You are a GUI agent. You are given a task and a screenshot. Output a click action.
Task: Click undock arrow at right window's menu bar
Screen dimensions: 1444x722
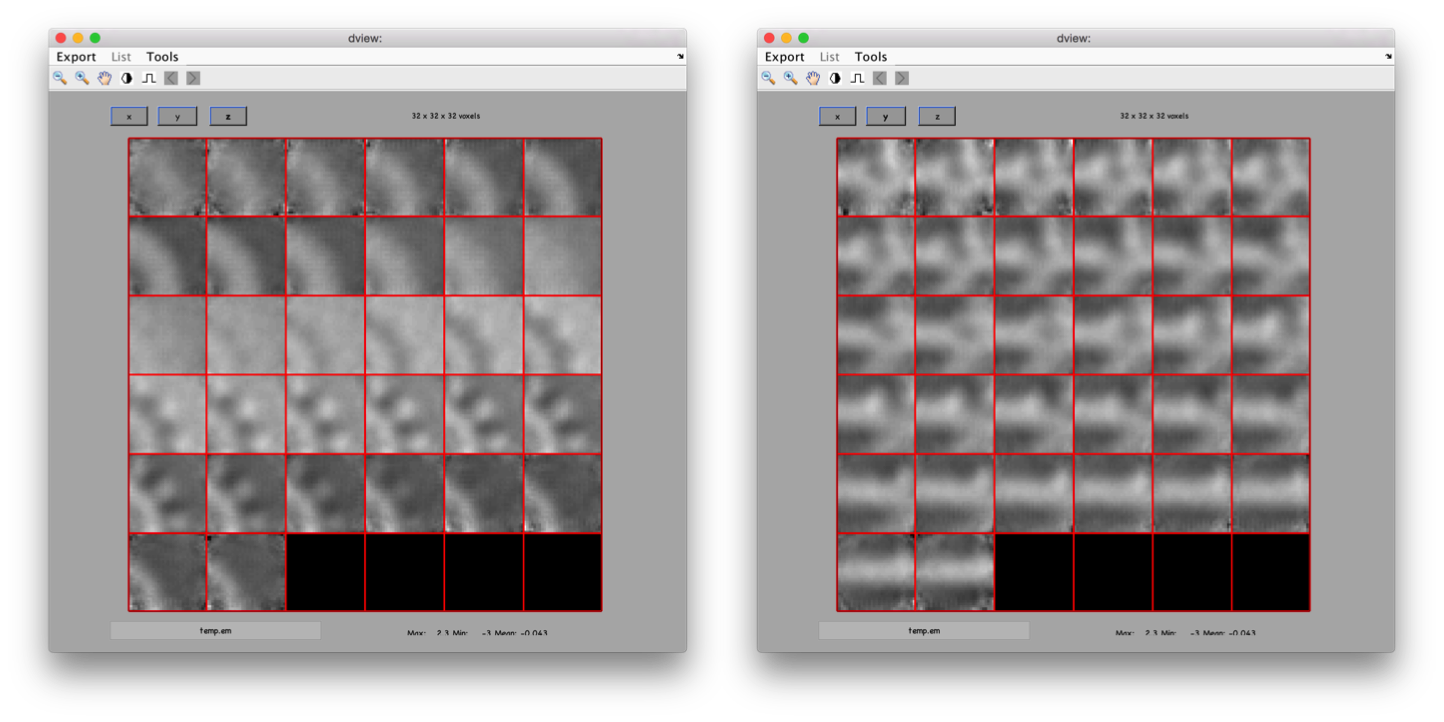[x=1388, y=57]
